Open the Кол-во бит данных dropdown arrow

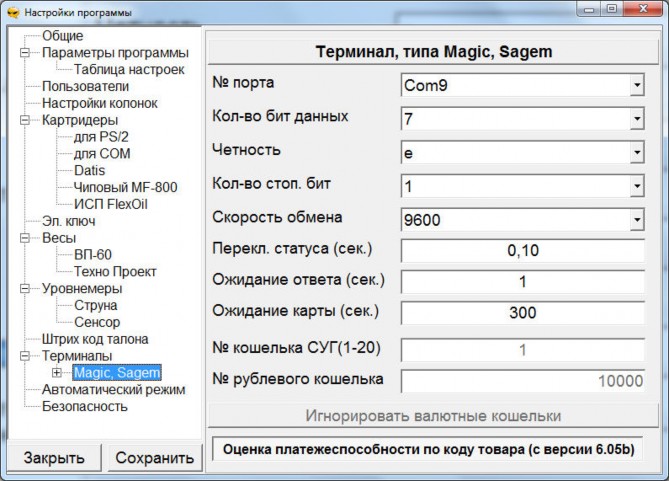[x=637, y=119]
